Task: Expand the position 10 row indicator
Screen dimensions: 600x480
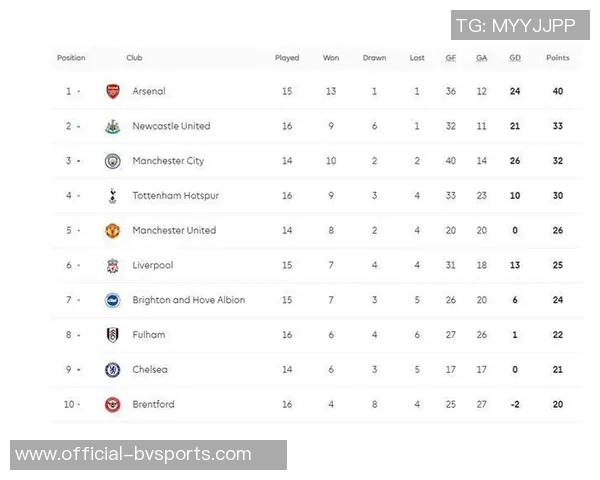Action: (79, 405)
